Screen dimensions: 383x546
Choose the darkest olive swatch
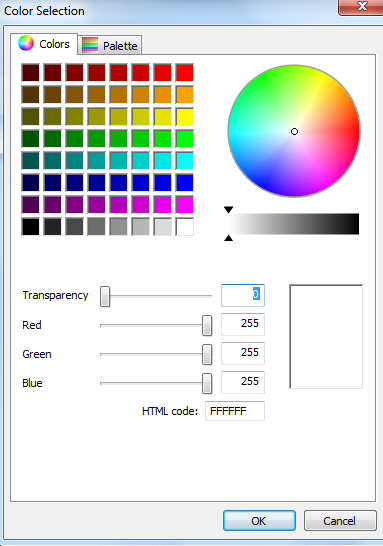[x=30, y=117]
